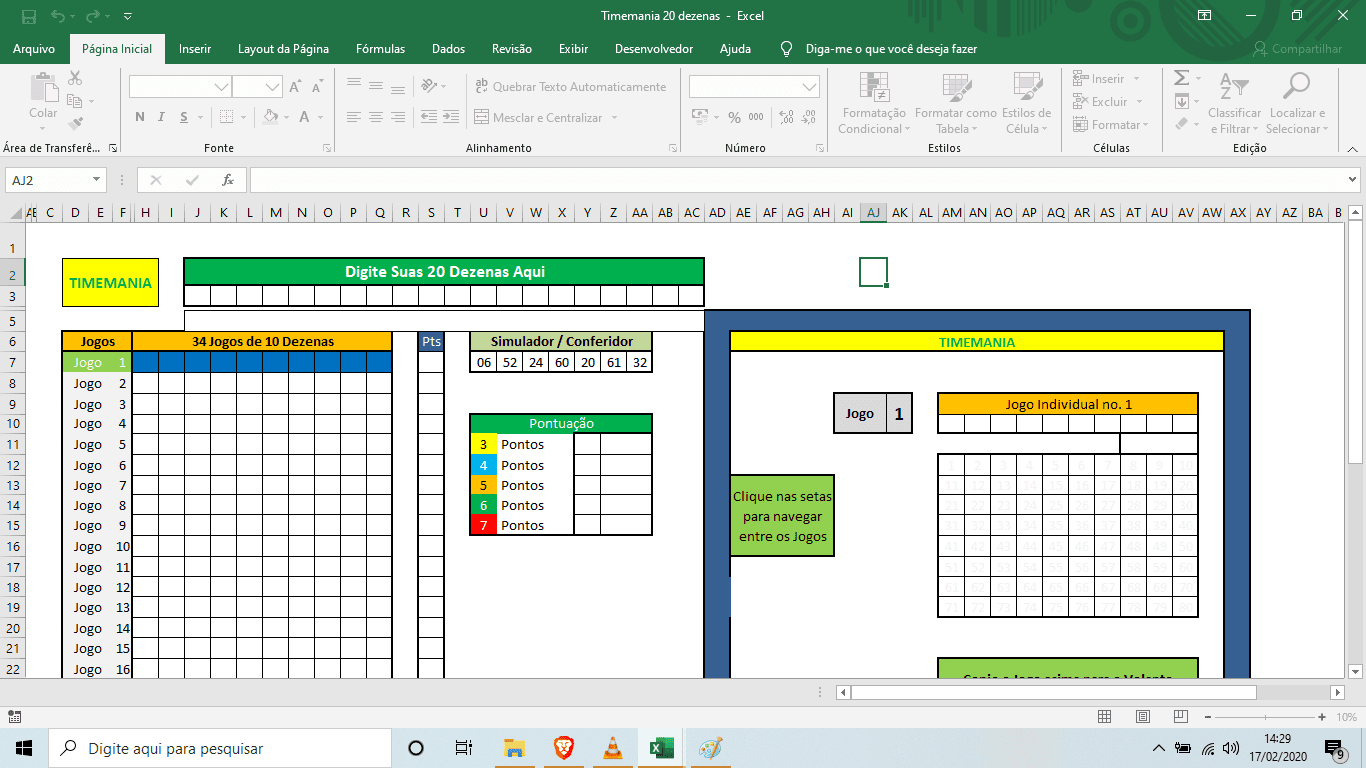This screenshot has height=768, width=1366.
Task: Click the zoom slider in status bar
Action: (x=1265, y=717)
